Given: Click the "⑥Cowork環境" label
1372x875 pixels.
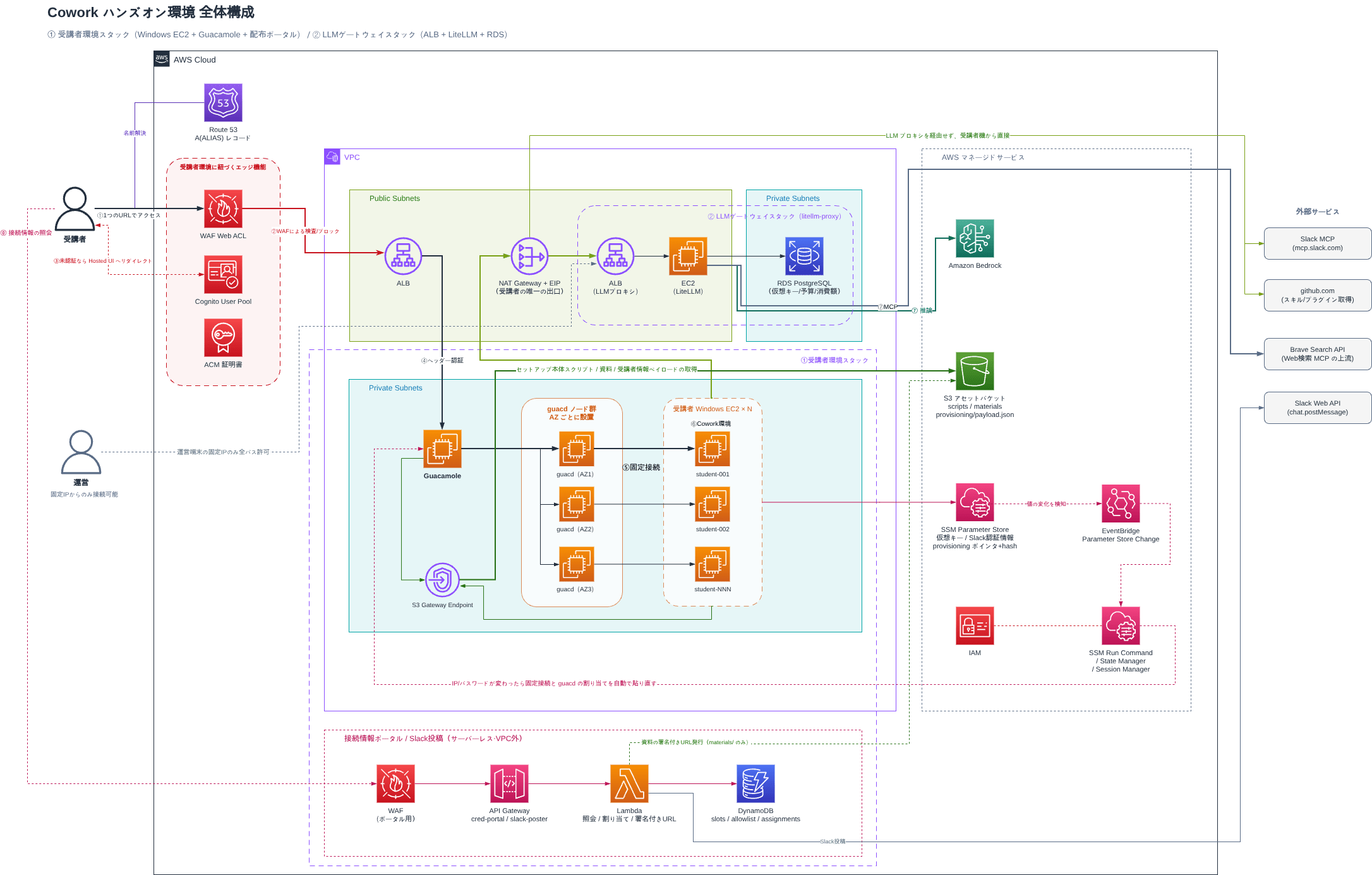Looking at the screenshot, I should pos(711,424).
